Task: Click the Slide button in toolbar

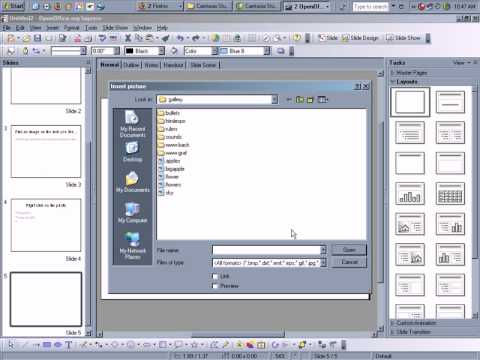Action: tap(328, 38)
